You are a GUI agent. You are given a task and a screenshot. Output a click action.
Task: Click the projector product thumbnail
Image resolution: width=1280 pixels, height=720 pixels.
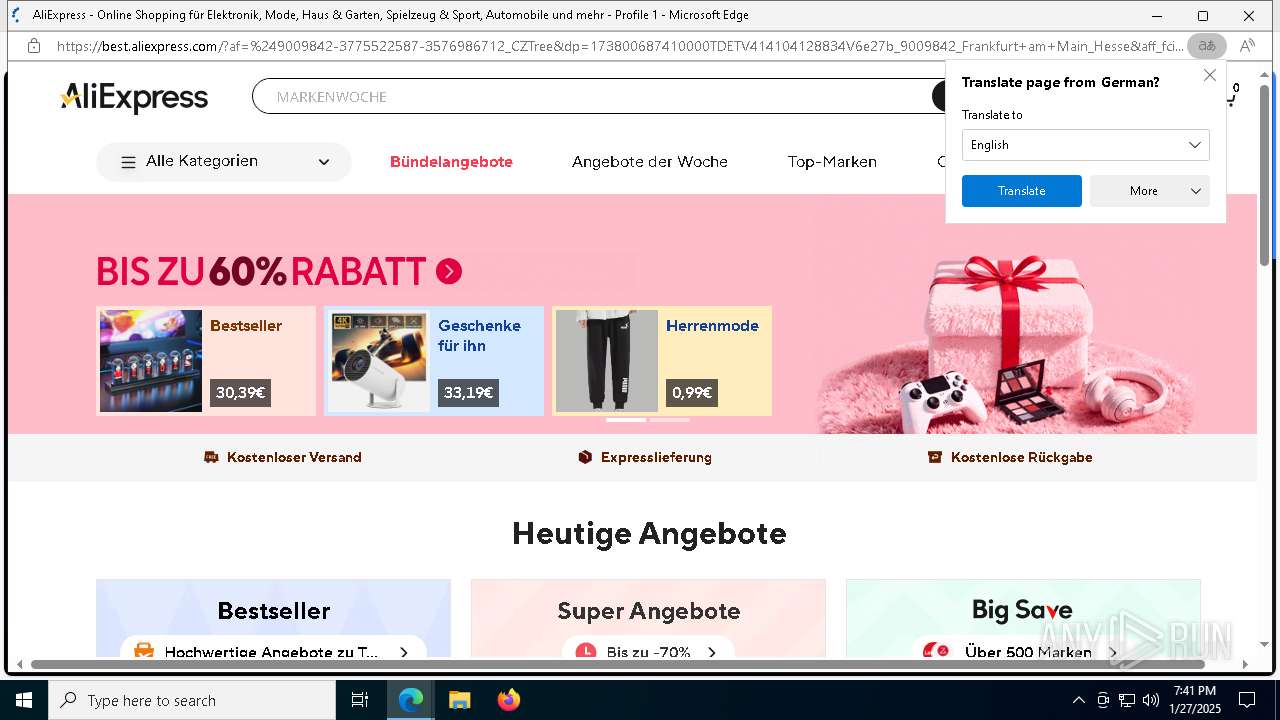(379, 361)
